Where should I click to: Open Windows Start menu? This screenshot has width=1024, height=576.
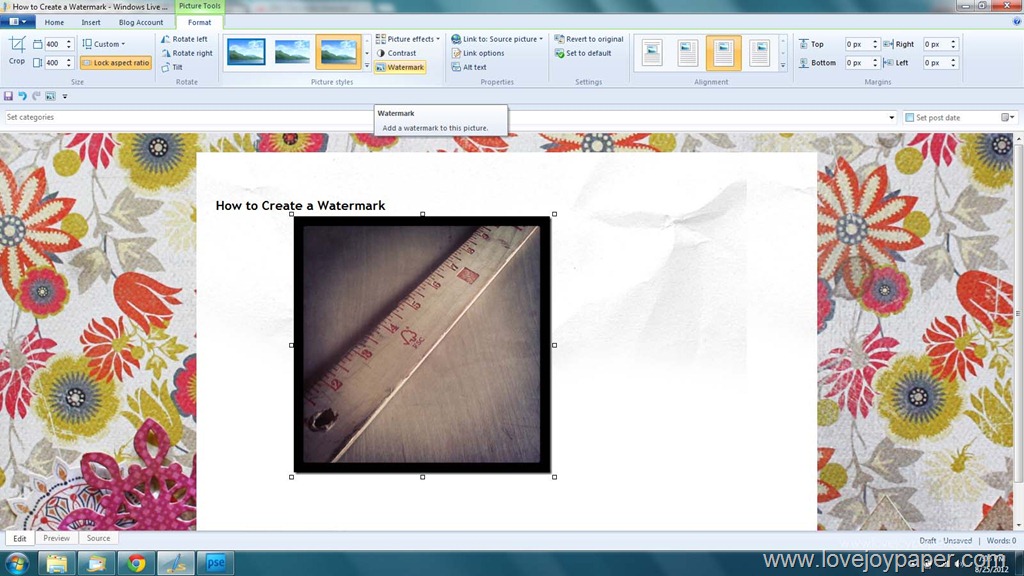tap(17, 563)
